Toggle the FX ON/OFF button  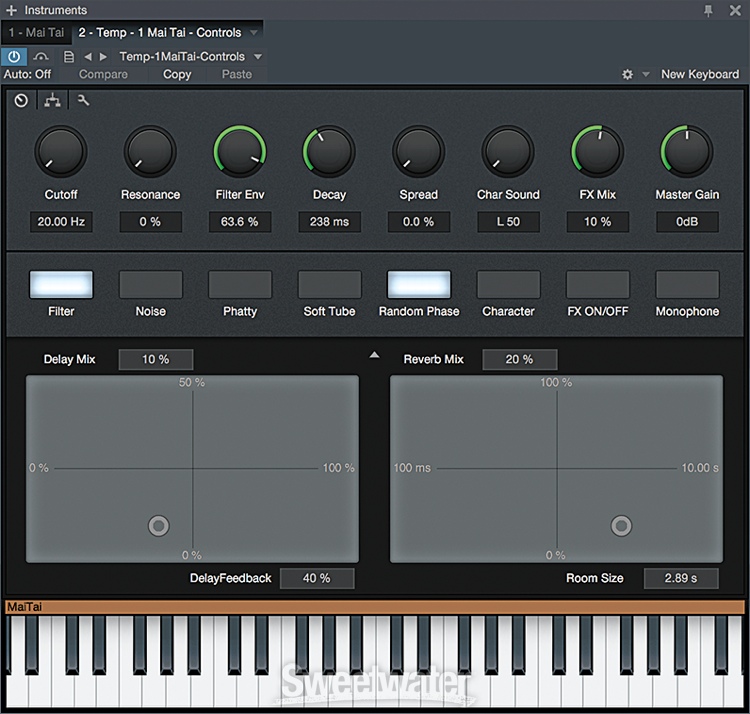(x=598, y=285)
